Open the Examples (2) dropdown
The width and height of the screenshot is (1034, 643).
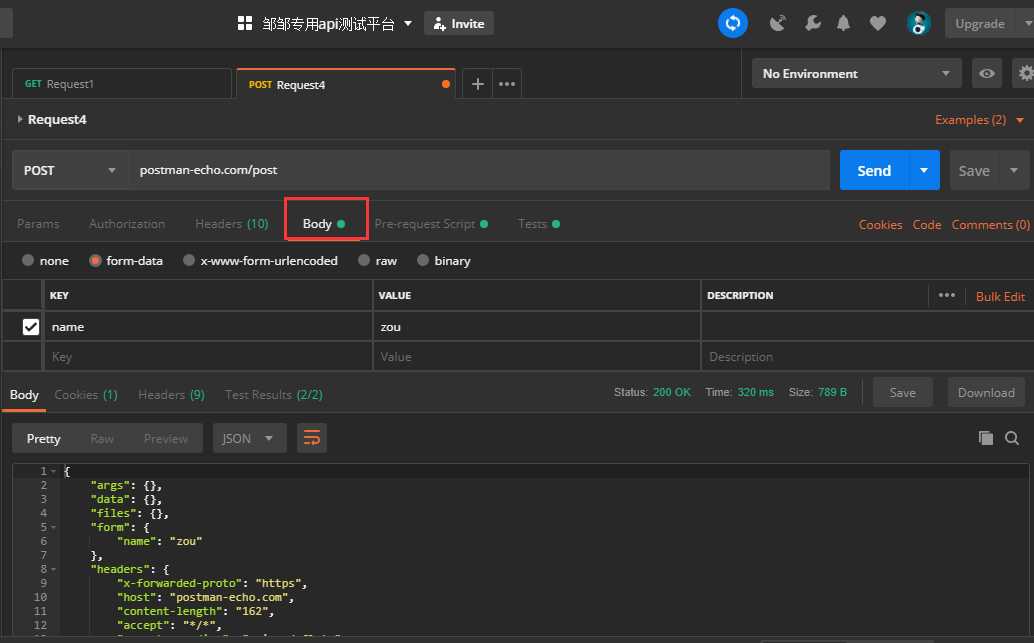pyautogui.click(x=979, y=119)
